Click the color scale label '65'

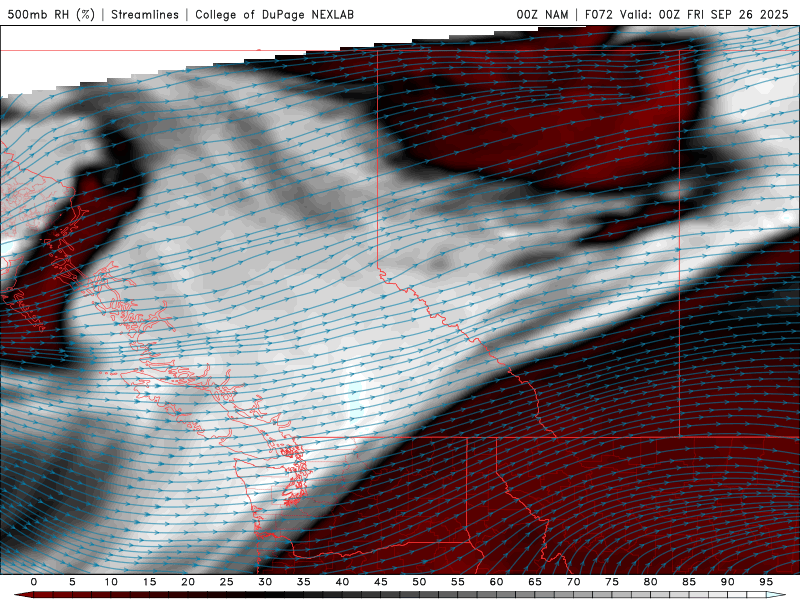[535, 582]
